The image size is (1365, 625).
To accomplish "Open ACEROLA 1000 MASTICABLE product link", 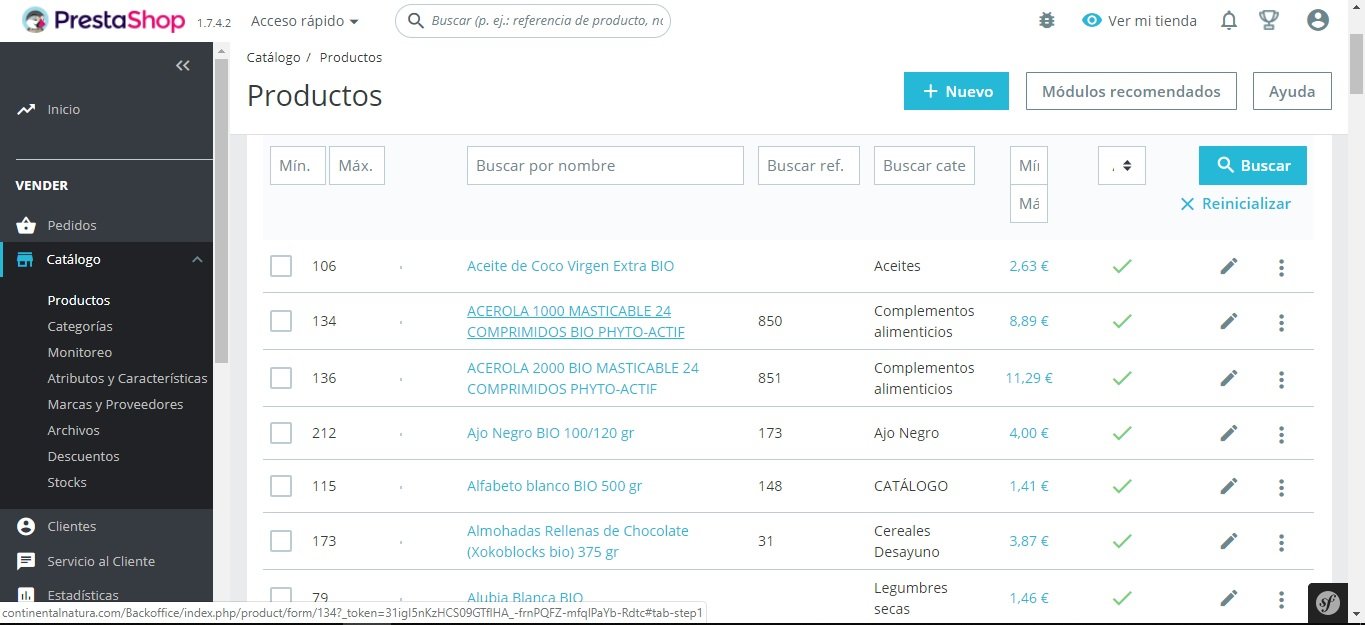I will (x=576, y=321).
